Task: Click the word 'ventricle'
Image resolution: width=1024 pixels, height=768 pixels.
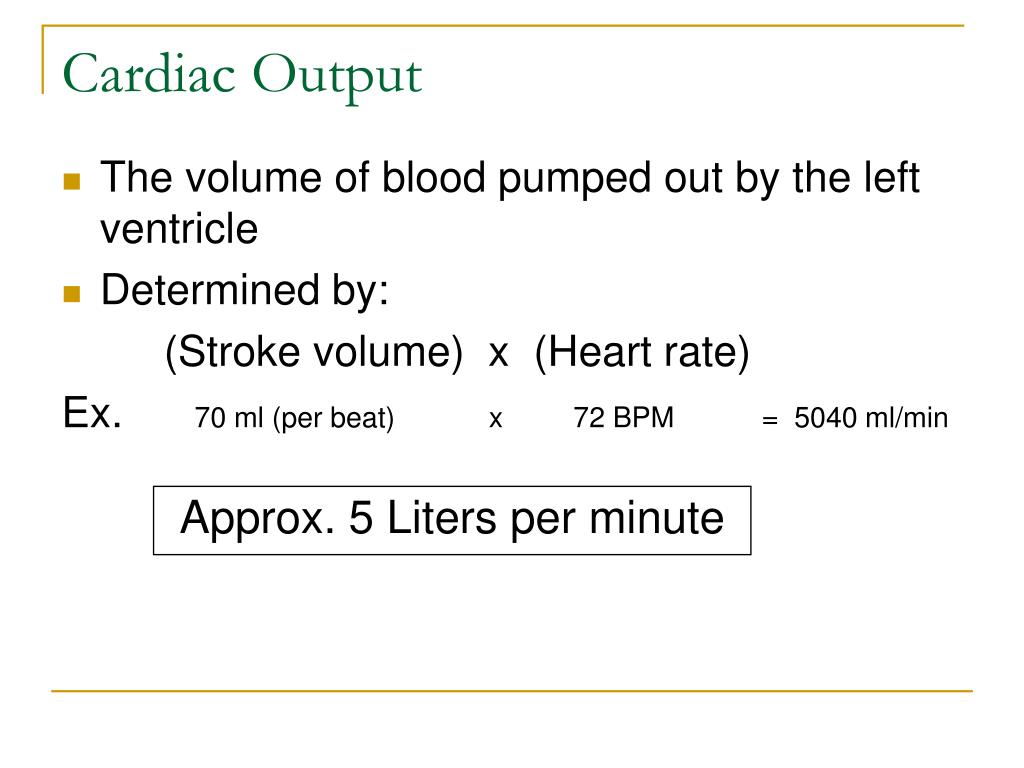Action: pyautogui.click(x=179, y=229)
